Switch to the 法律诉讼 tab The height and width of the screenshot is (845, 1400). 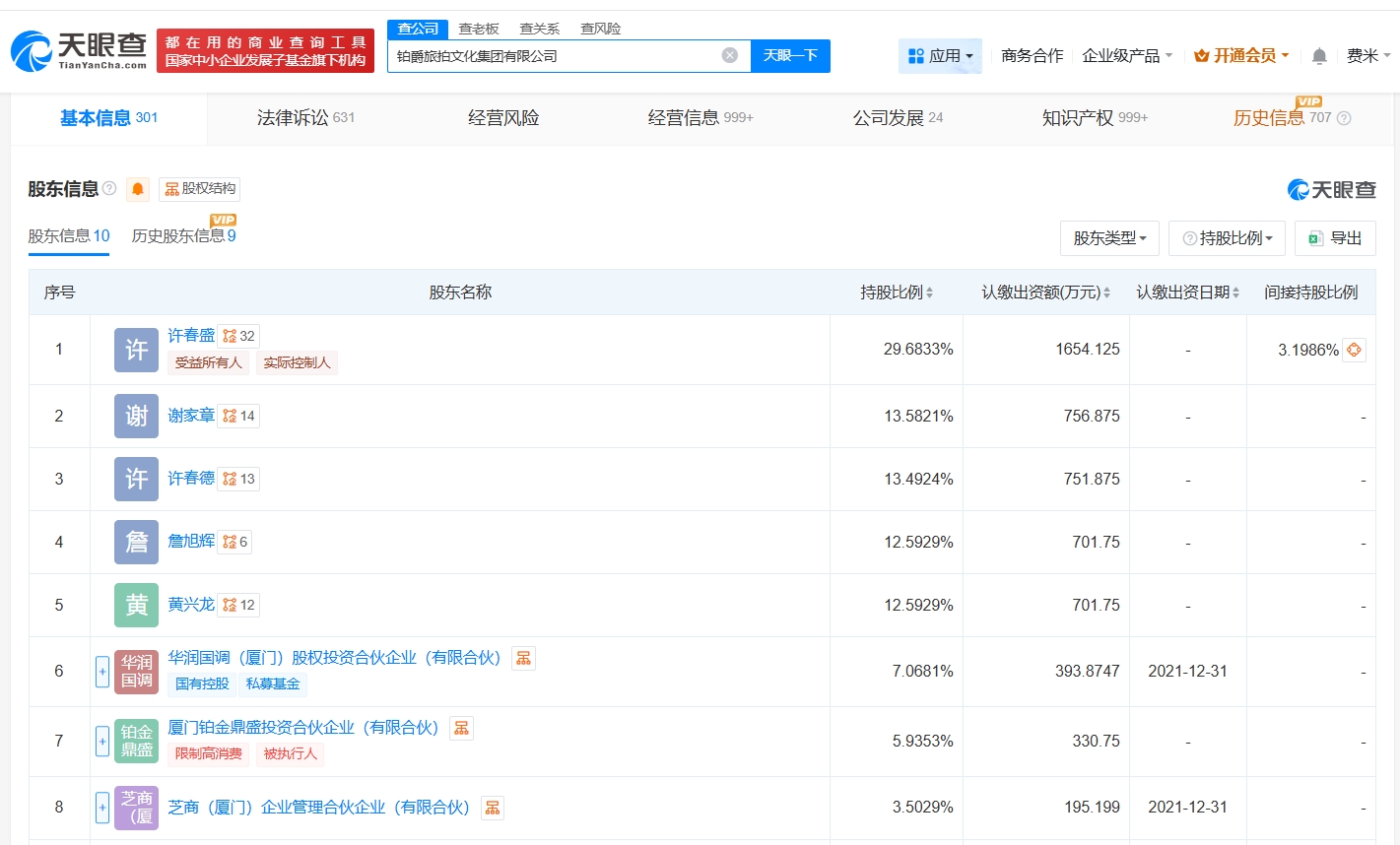click(x=305, y=118)
